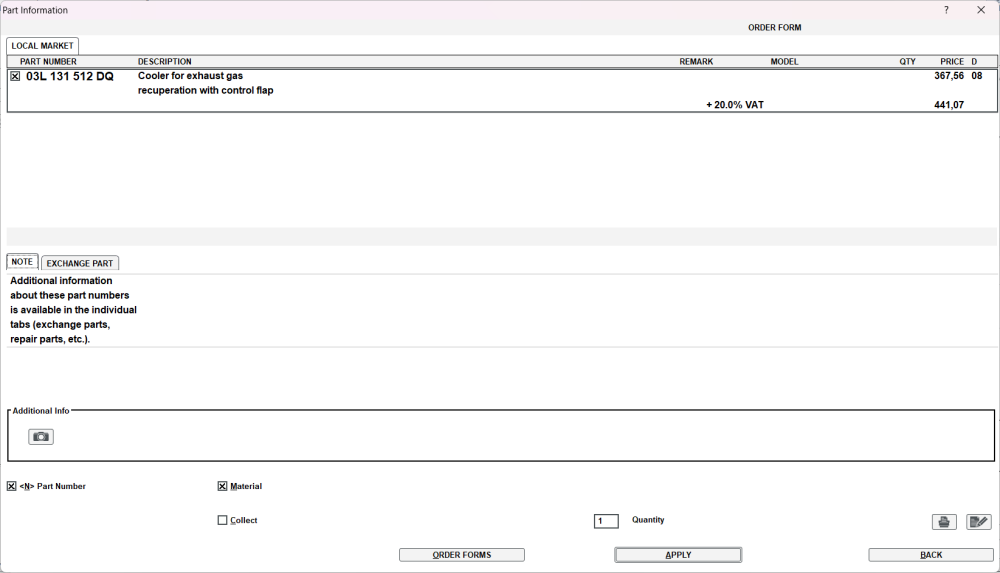Click the help question mark in title bar

pyautogui.click(x=946, y=10)
